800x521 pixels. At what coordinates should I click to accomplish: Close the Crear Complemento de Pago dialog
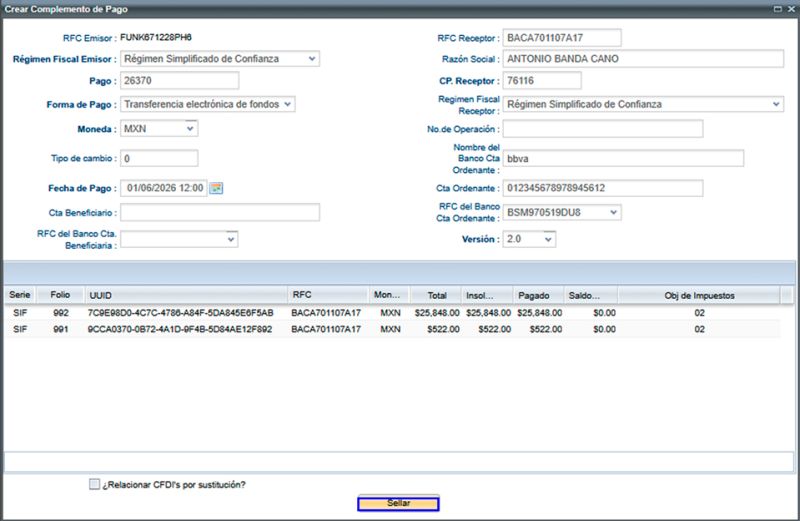(791, 9)
